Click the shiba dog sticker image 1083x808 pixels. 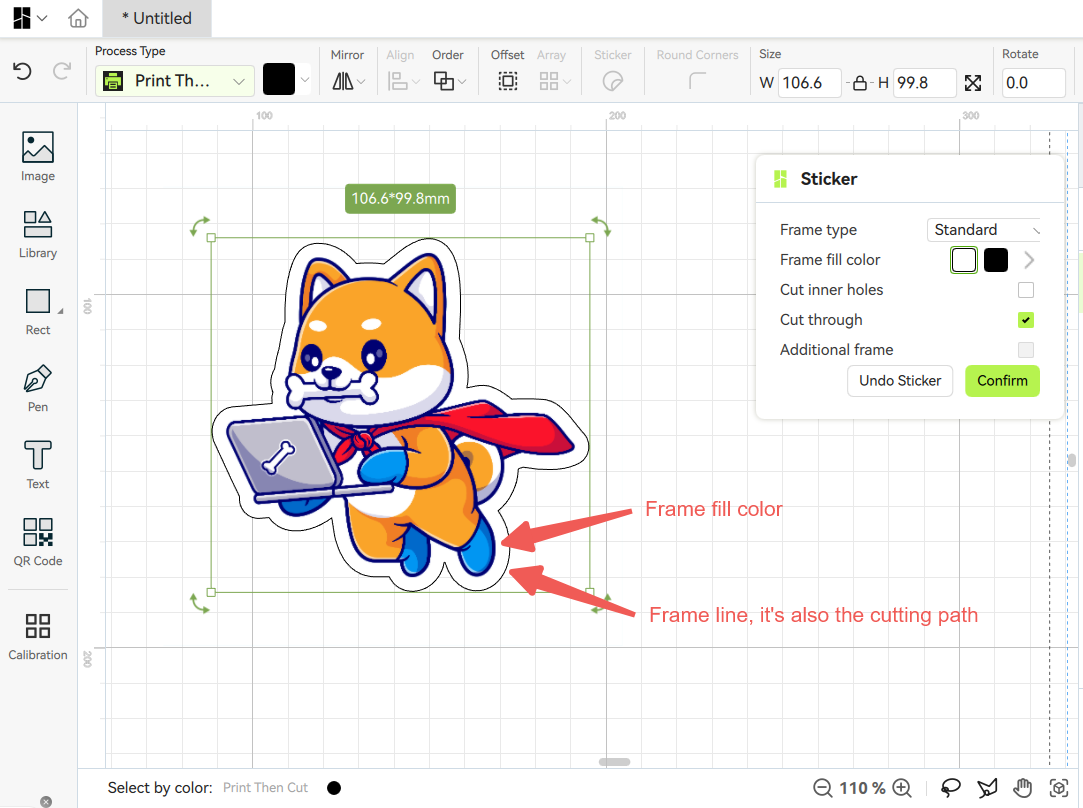[x=399, y=414]
